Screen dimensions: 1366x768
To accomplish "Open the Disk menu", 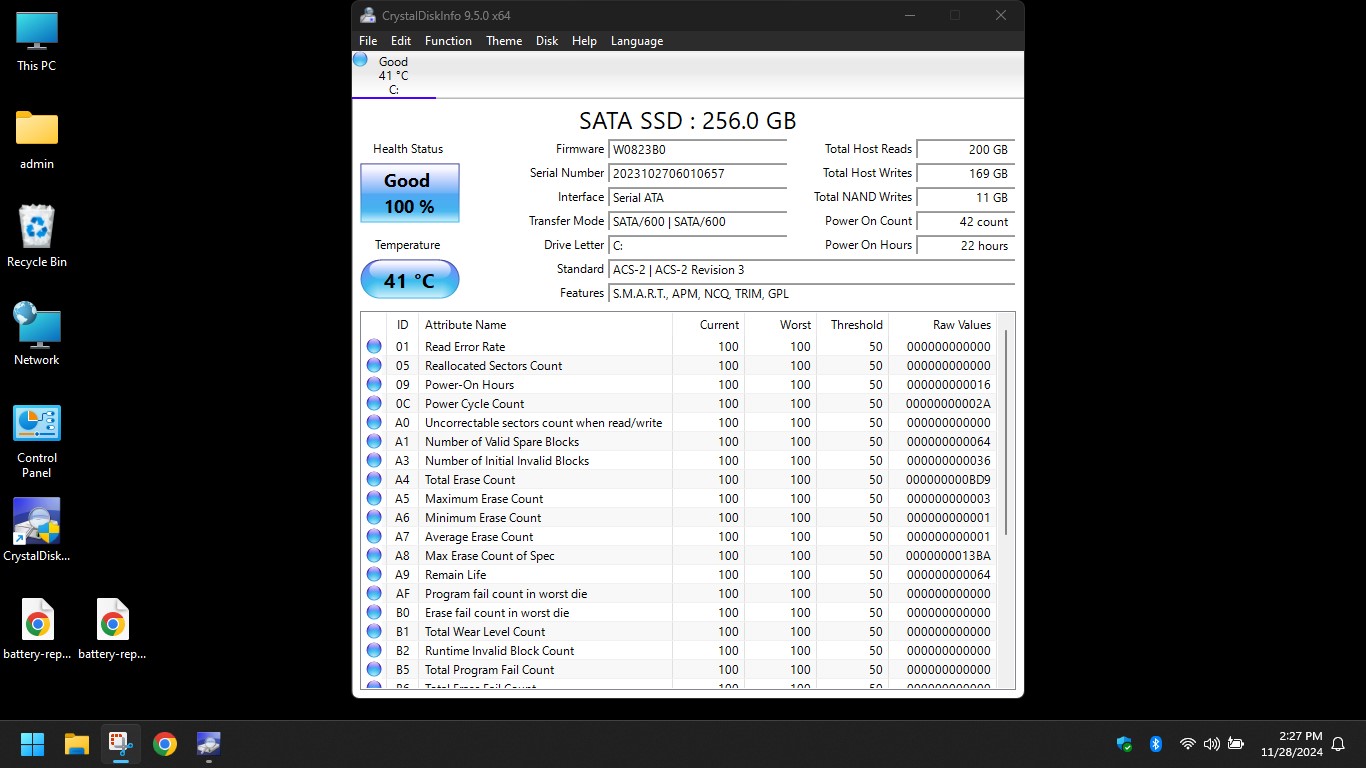I will [x=547, y=41].
